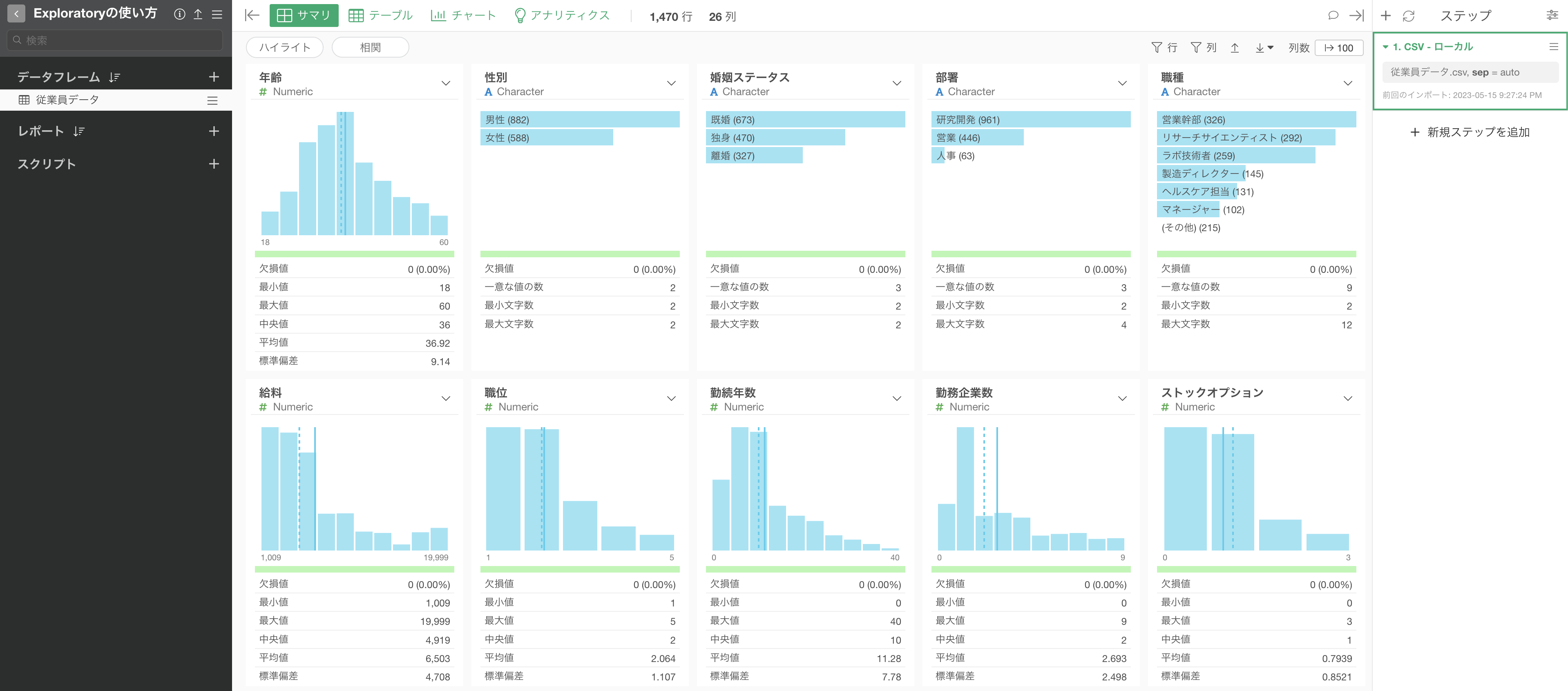The image size is (1568, 691).
Task: Switch to テーブル view
Action: tap(380, 16)
